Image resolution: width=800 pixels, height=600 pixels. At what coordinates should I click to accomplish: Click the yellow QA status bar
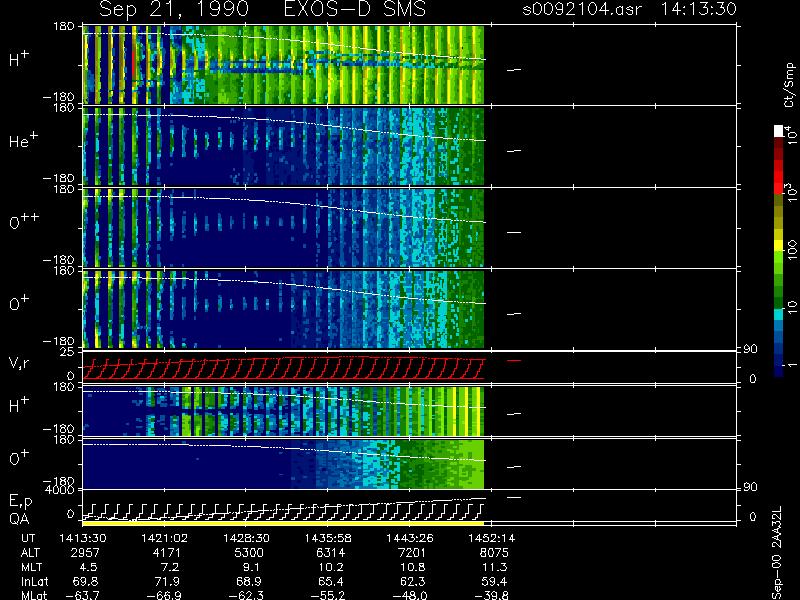point(283,523)
